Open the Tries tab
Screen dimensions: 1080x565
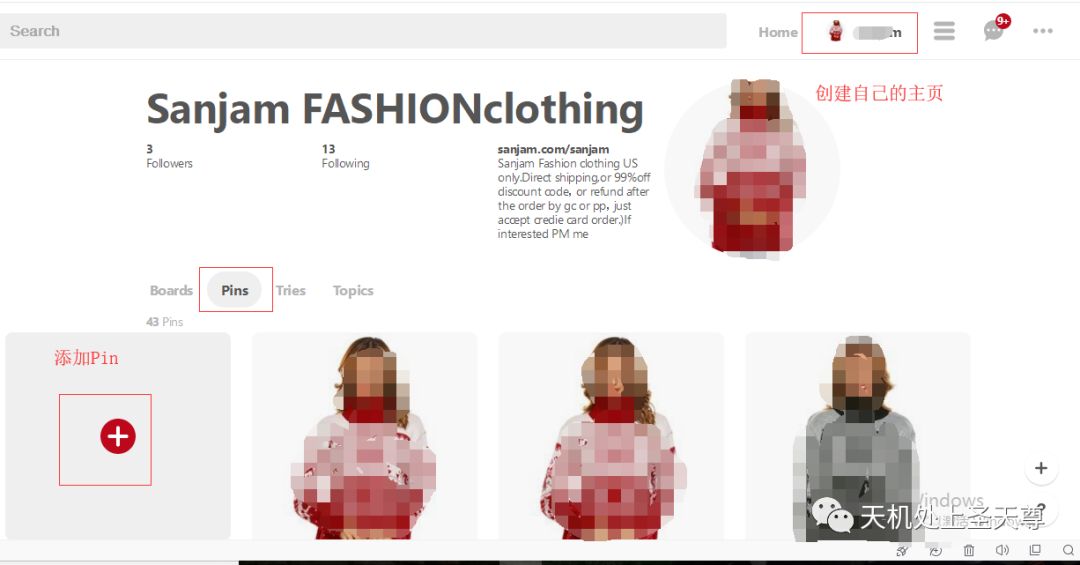290,290
